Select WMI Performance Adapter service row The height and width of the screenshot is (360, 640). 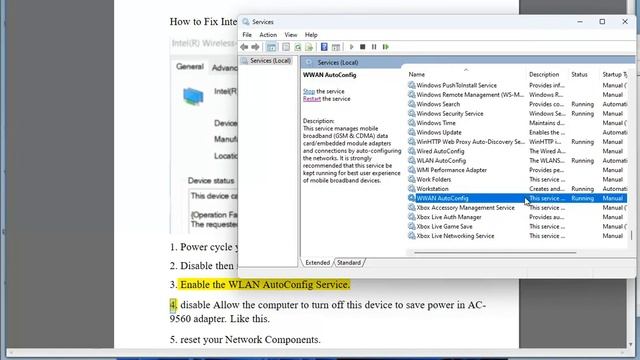tap(517, 170)
